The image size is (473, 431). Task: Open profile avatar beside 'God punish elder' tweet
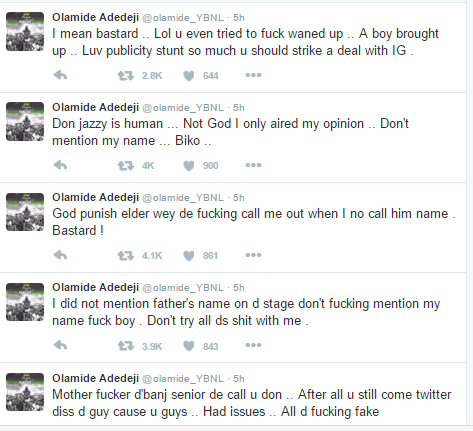(25, 212)
